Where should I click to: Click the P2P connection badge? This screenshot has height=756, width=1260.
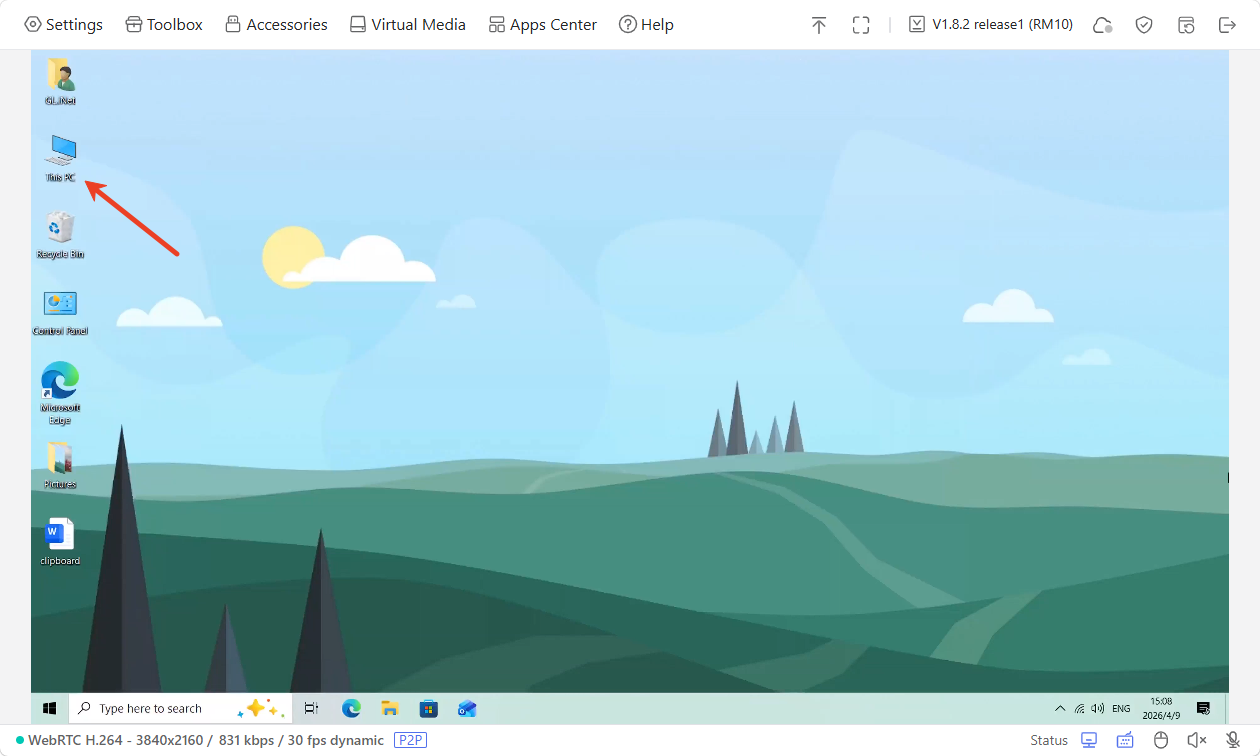pyautogui.click(x=410, y=740)
